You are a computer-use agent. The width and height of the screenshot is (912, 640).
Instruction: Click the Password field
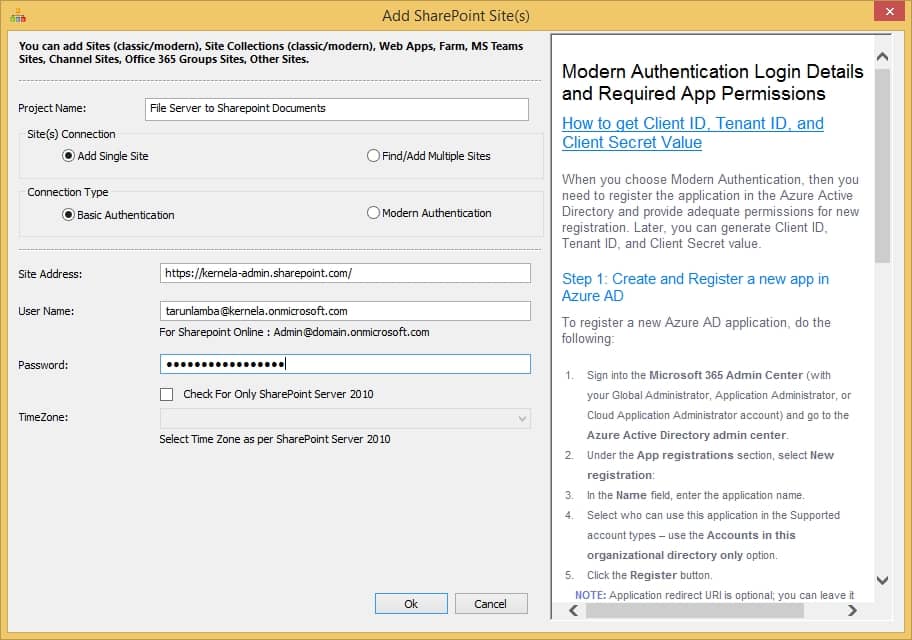point(345,364)
